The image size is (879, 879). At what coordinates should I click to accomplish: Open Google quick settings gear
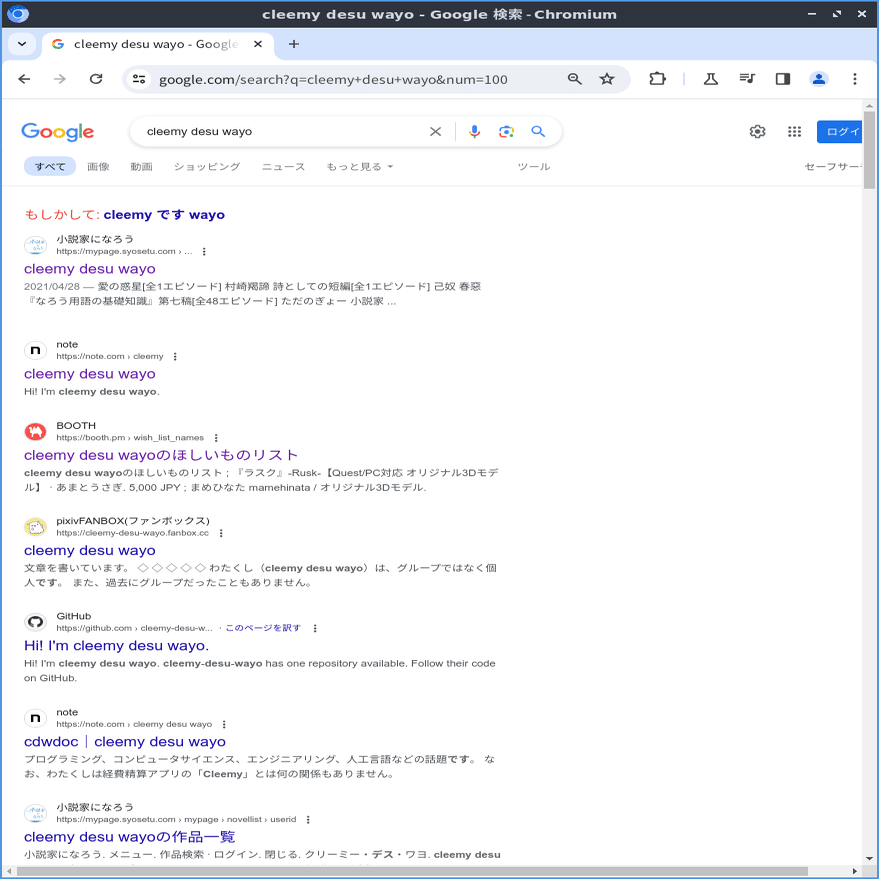pyautogui.click(x=757, y=132)
